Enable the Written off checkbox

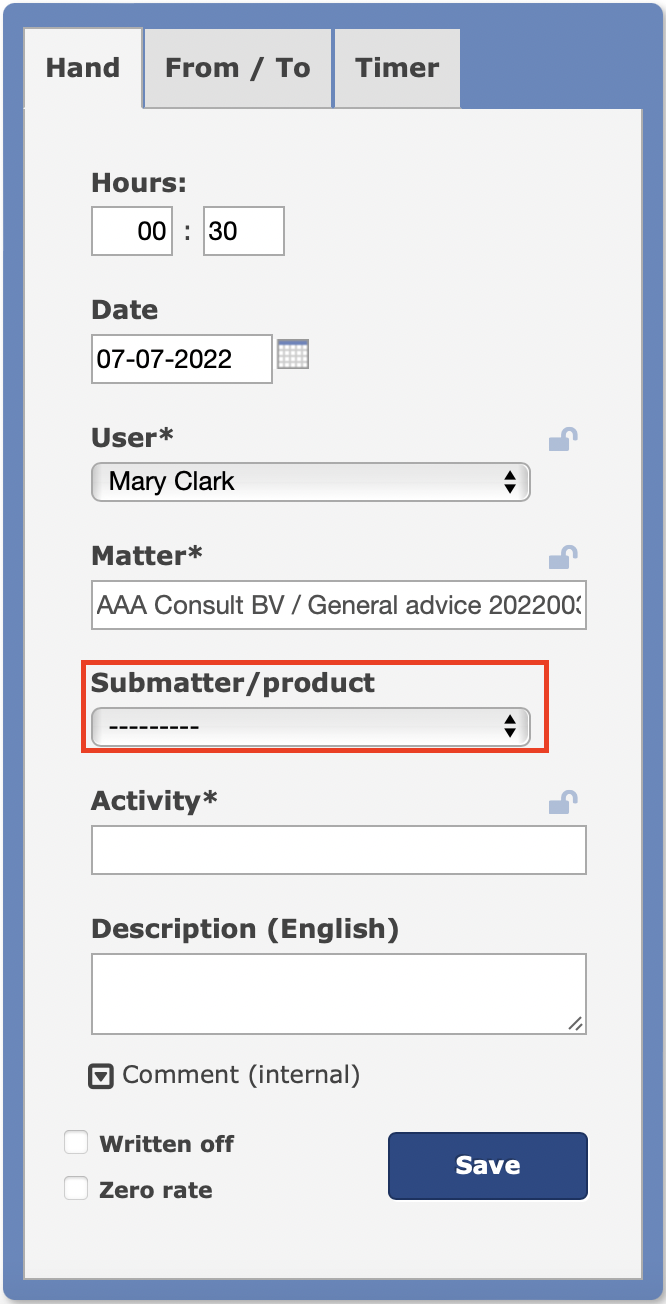[76, 1142]
